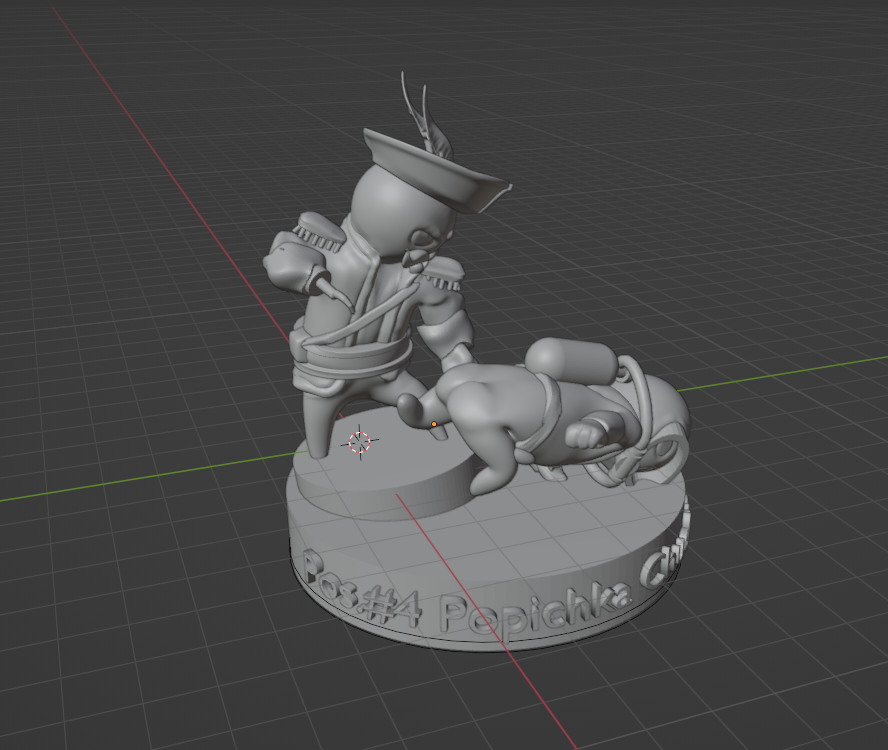The image size is (888, 750).
Task: Click the red-white 3D cursor crosshair
Action: pos(360,442)
